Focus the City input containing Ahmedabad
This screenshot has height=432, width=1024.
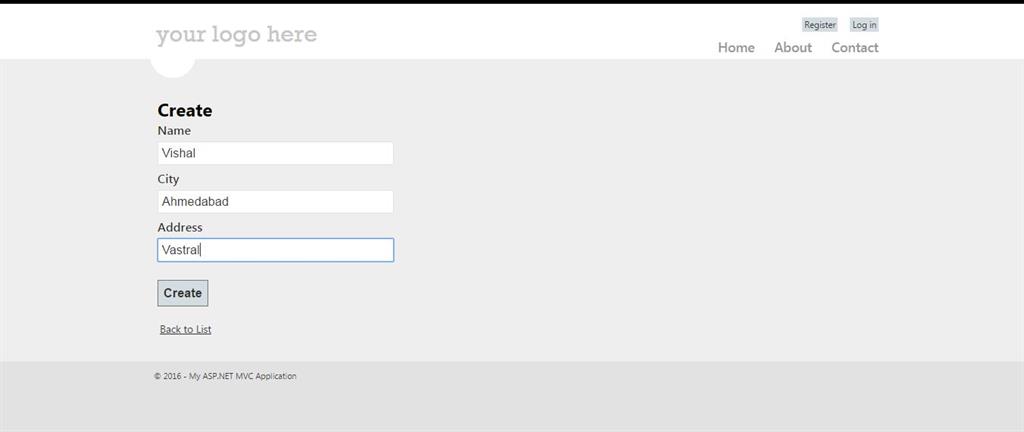coord(275,201)
